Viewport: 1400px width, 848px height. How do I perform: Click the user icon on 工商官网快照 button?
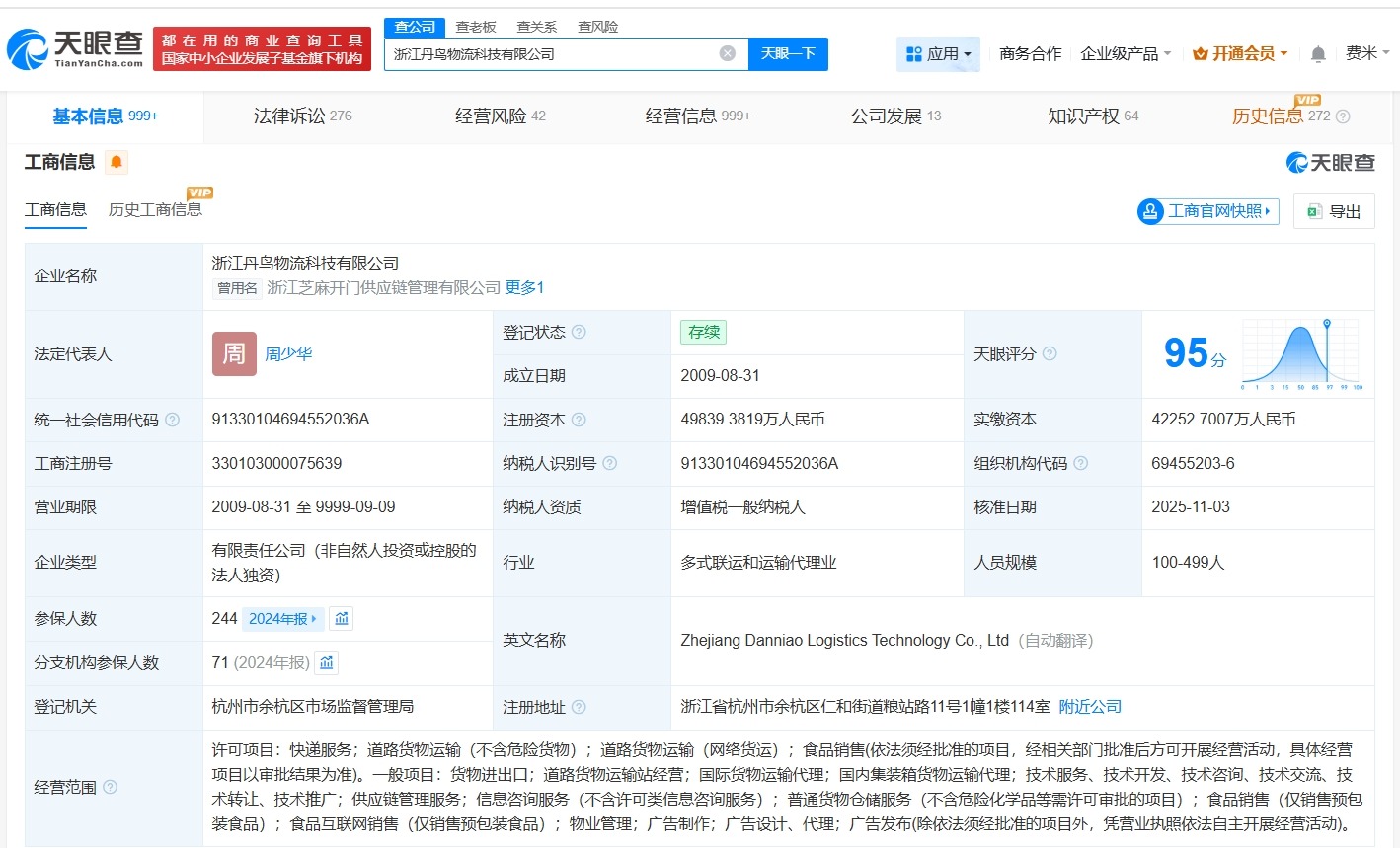1149,211
